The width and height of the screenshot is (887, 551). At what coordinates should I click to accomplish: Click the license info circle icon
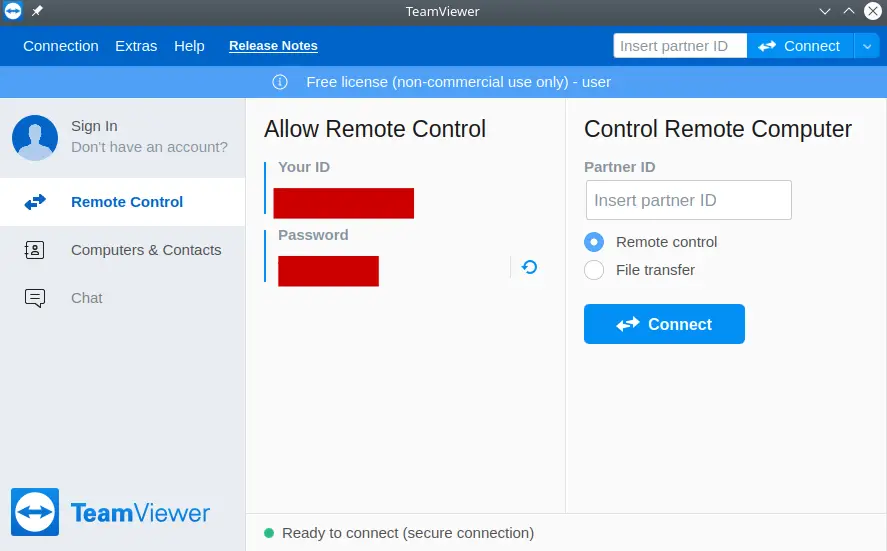pyautogui.click(x=279, y=82)
